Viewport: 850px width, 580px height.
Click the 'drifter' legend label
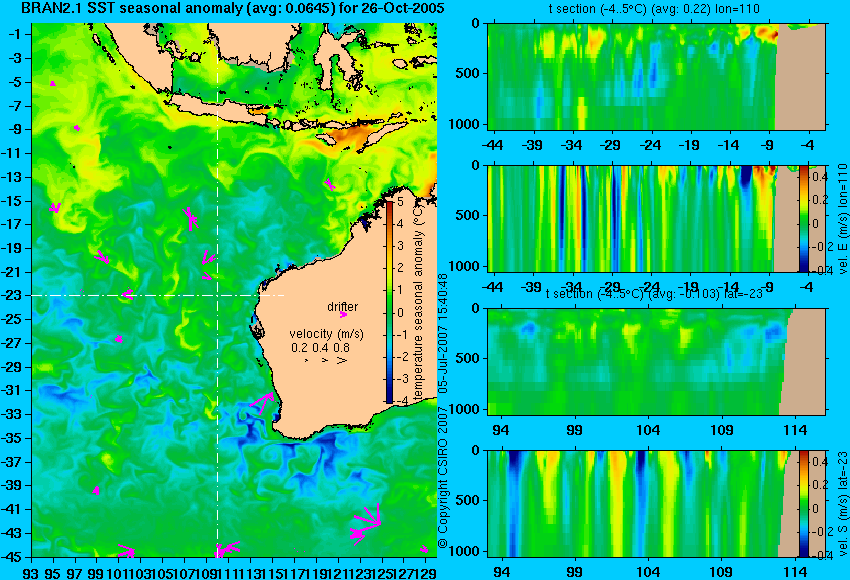(x=343, y=307)
